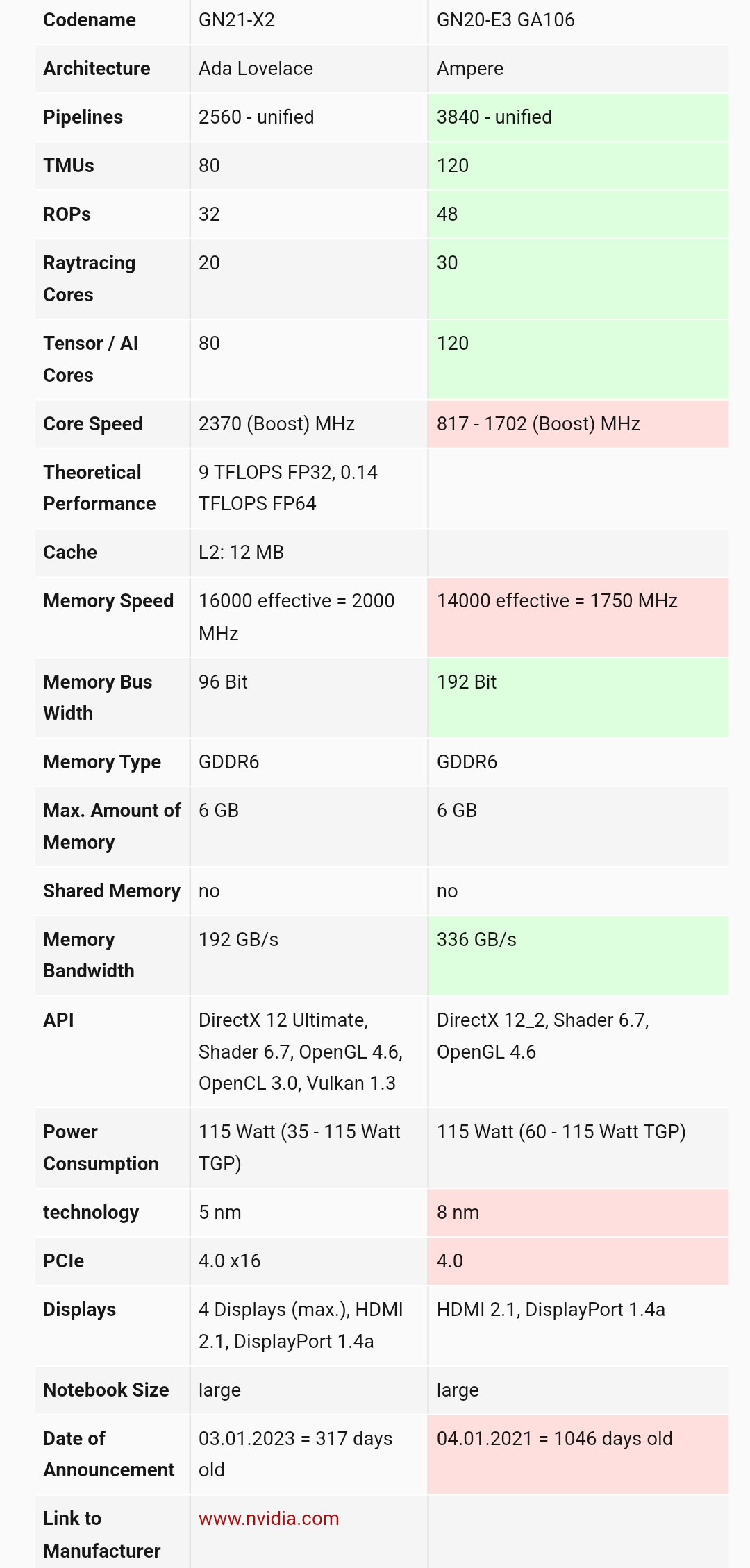Click the Ada Lovelace architecture cell

(256, 69)
